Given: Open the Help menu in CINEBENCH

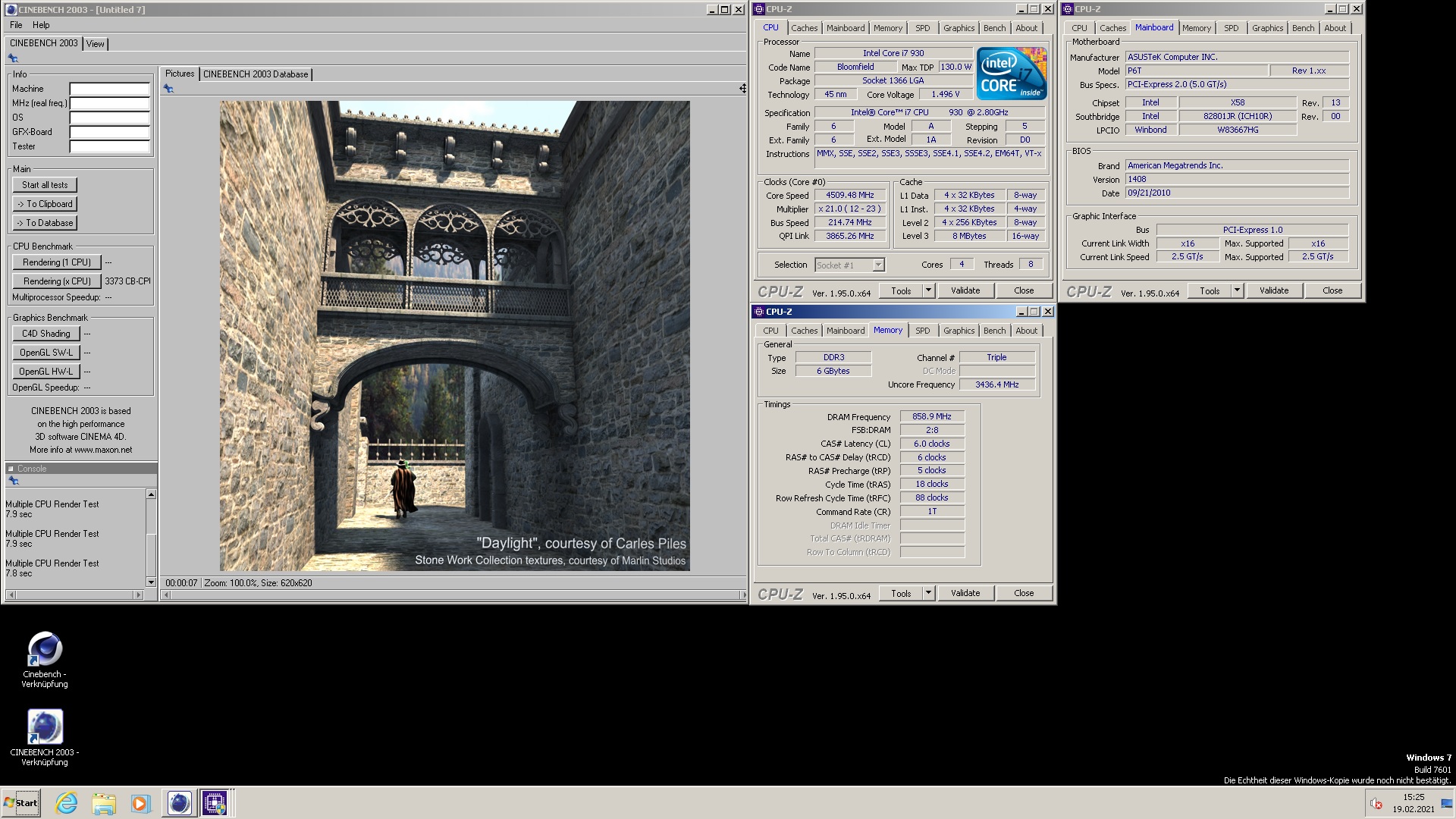Looking at the screenshot, I should [41, 25].
